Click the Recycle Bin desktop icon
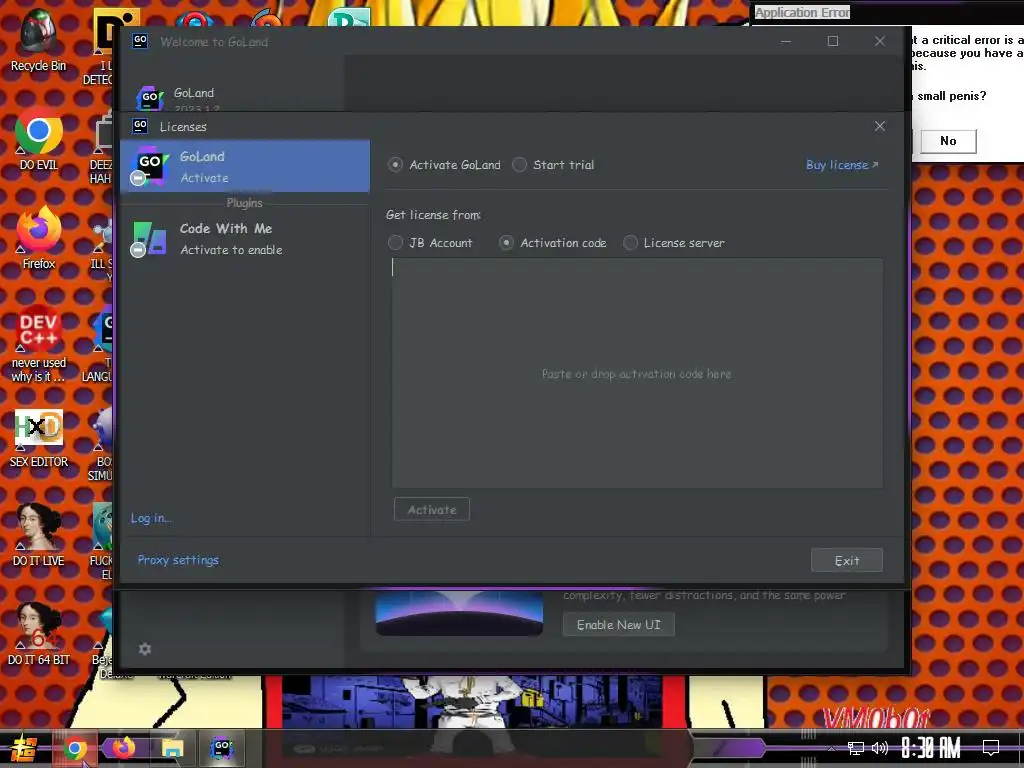Screen dimensions: 1024x768 pyautogui.click(x=38, y=40)
